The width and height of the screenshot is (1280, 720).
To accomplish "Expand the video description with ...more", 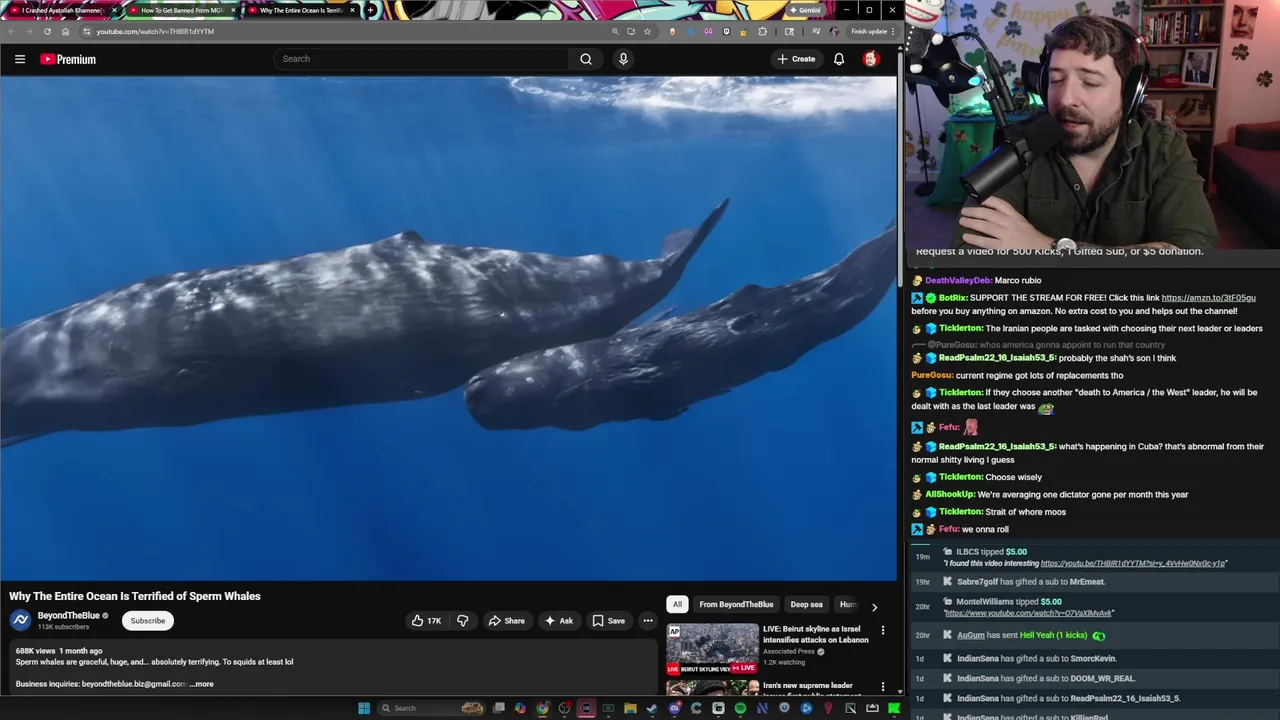I will 201,684.
